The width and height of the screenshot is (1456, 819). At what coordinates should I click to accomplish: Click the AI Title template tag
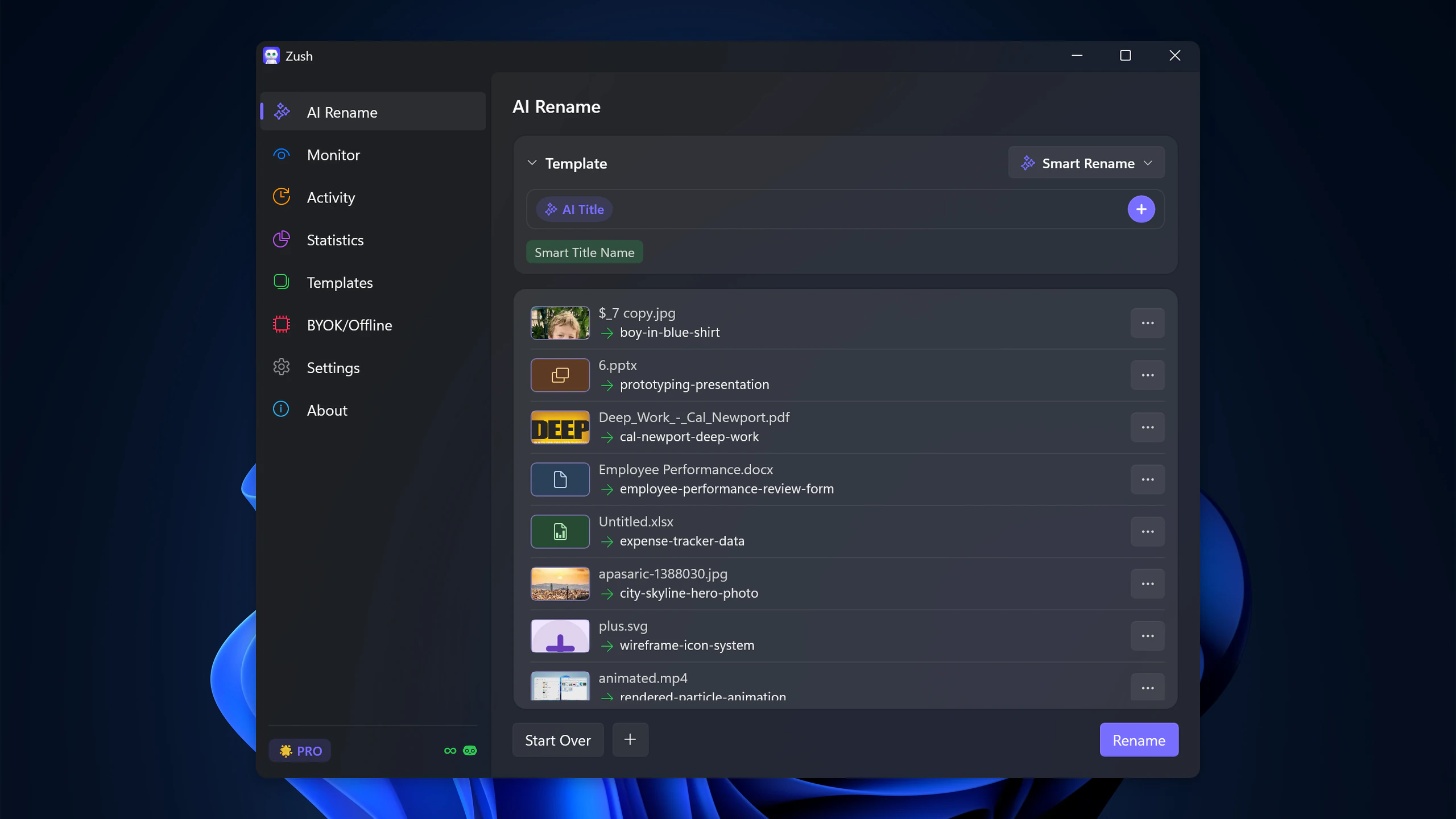click(574, 209)
